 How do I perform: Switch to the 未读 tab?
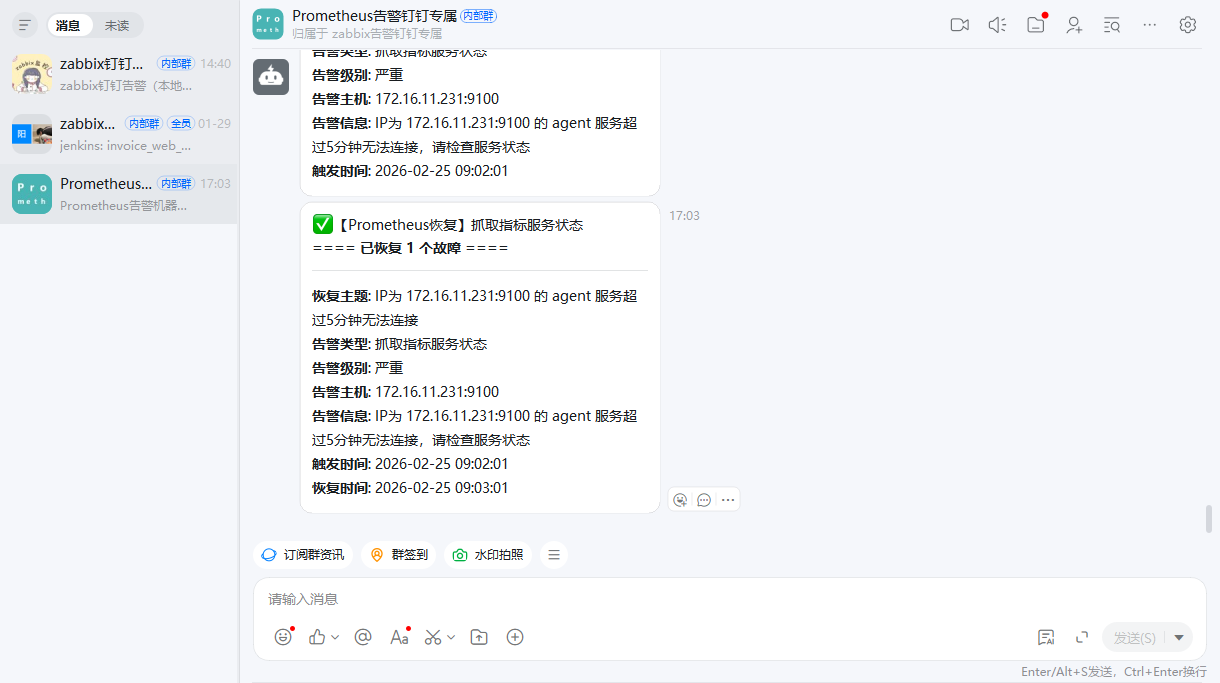point(117,25)
